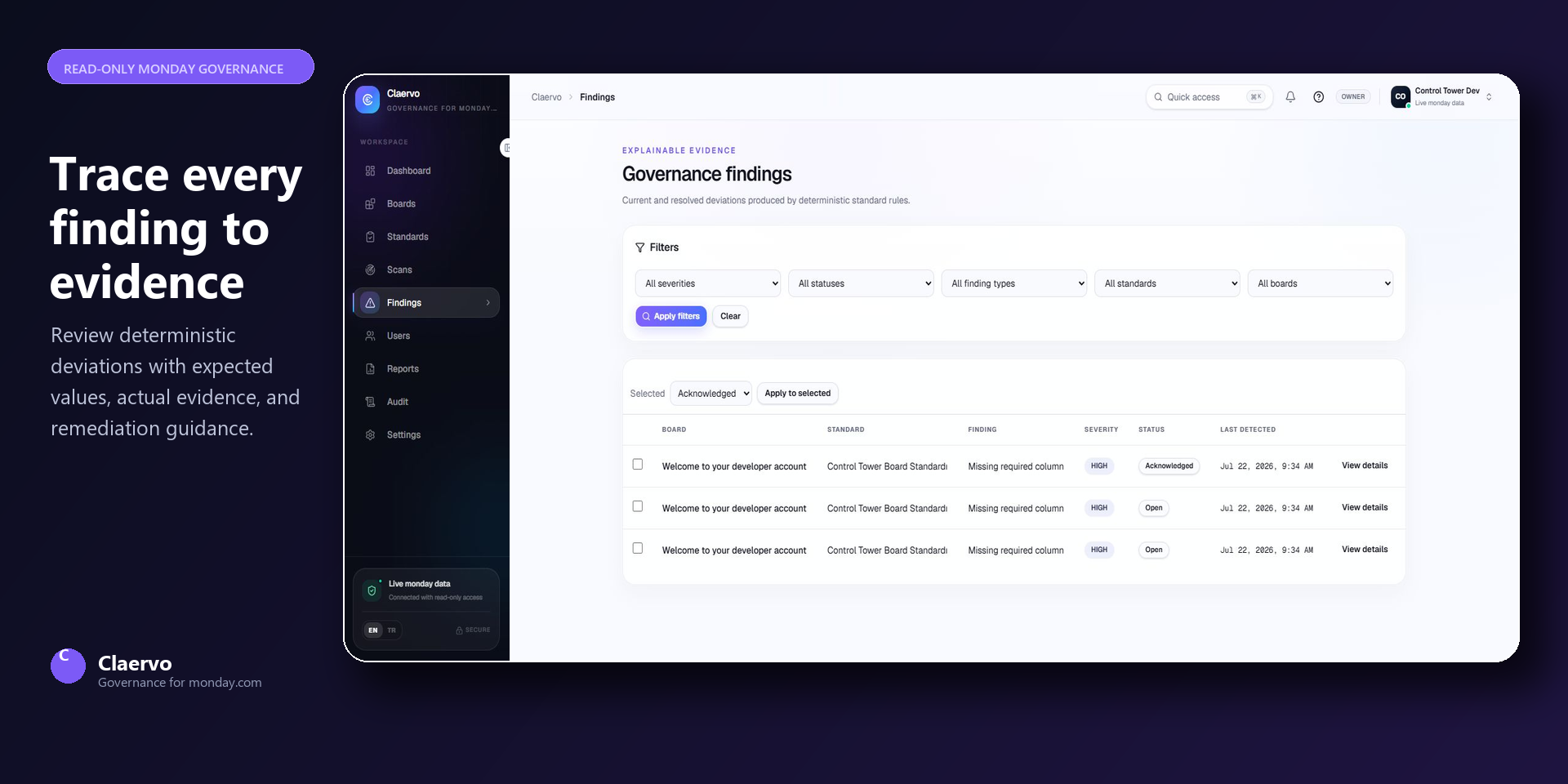Open Reports from the sidebar

pyautogui.click(x=426, y=369)
